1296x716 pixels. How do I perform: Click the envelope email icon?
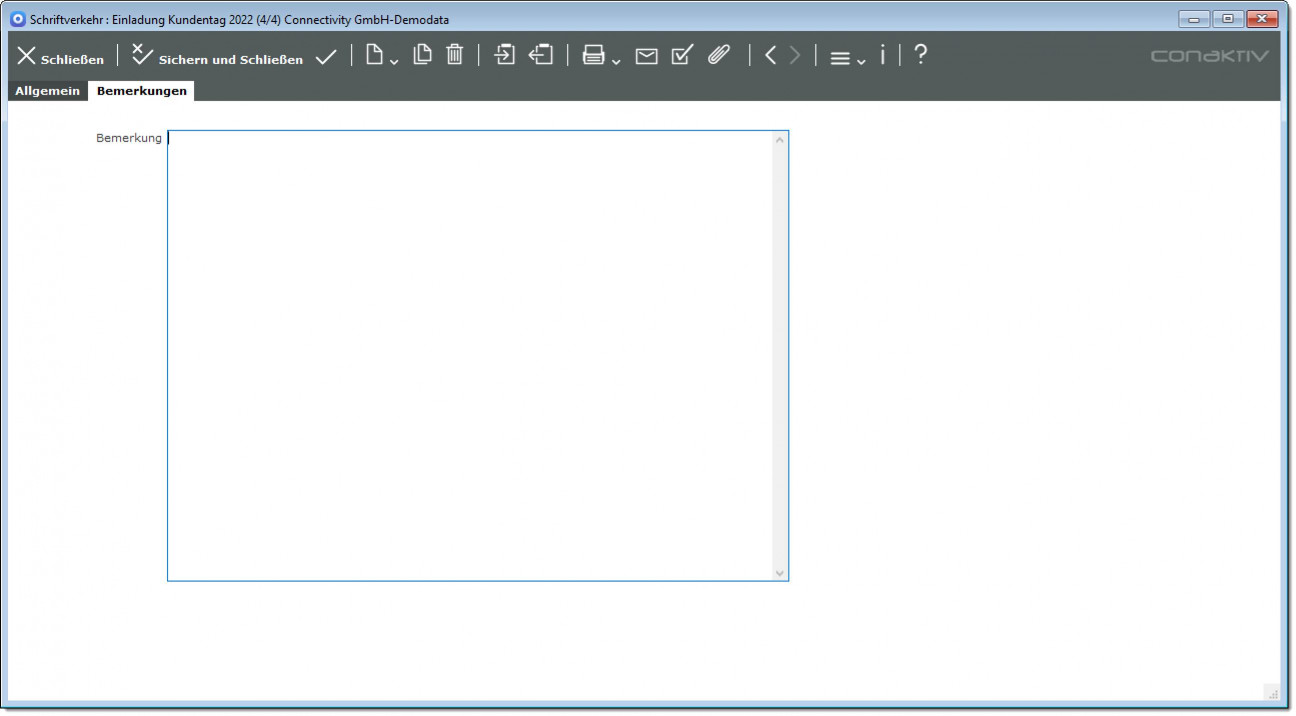tap(647, 56)
